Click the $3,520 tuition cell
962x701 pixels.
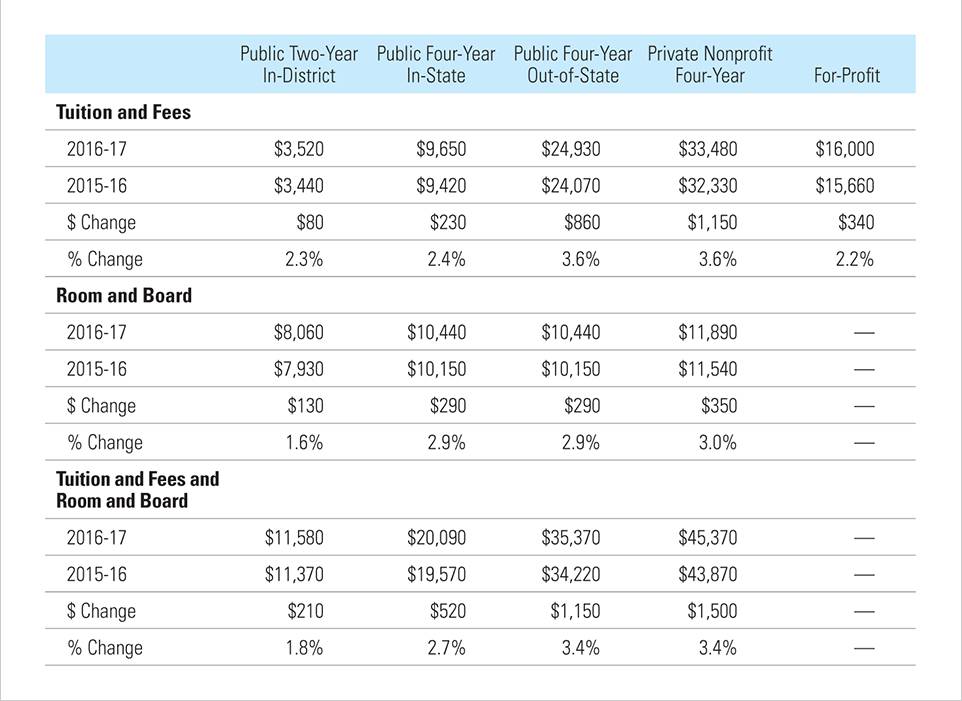(x=299, y=148)
